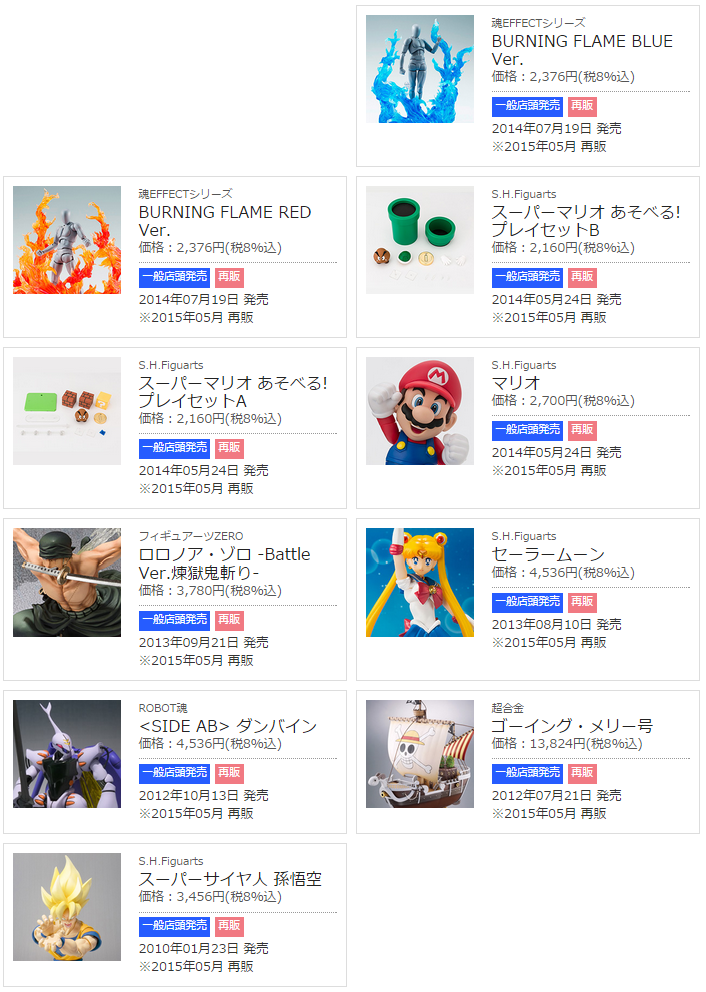This screenshot has height=992, width=706.
Task: Open the スーパーサイヤ人 孫悟空 link
Action: [230, 879]
